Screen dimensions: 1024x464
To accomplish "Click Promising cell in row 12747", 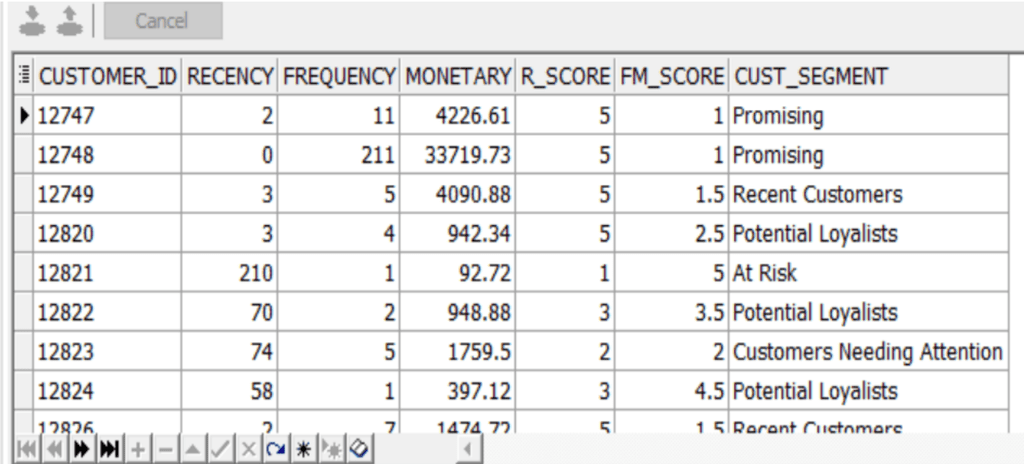I will (x=869, y=116).
